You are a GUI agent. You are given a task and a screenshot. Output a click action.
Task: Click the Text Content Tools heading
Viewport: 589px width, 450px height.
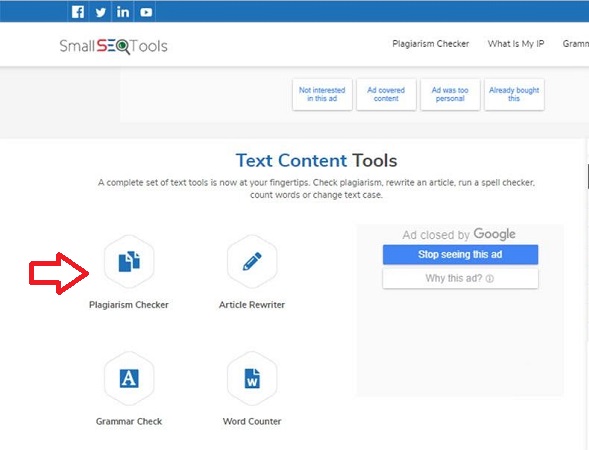tap(316, 161)
